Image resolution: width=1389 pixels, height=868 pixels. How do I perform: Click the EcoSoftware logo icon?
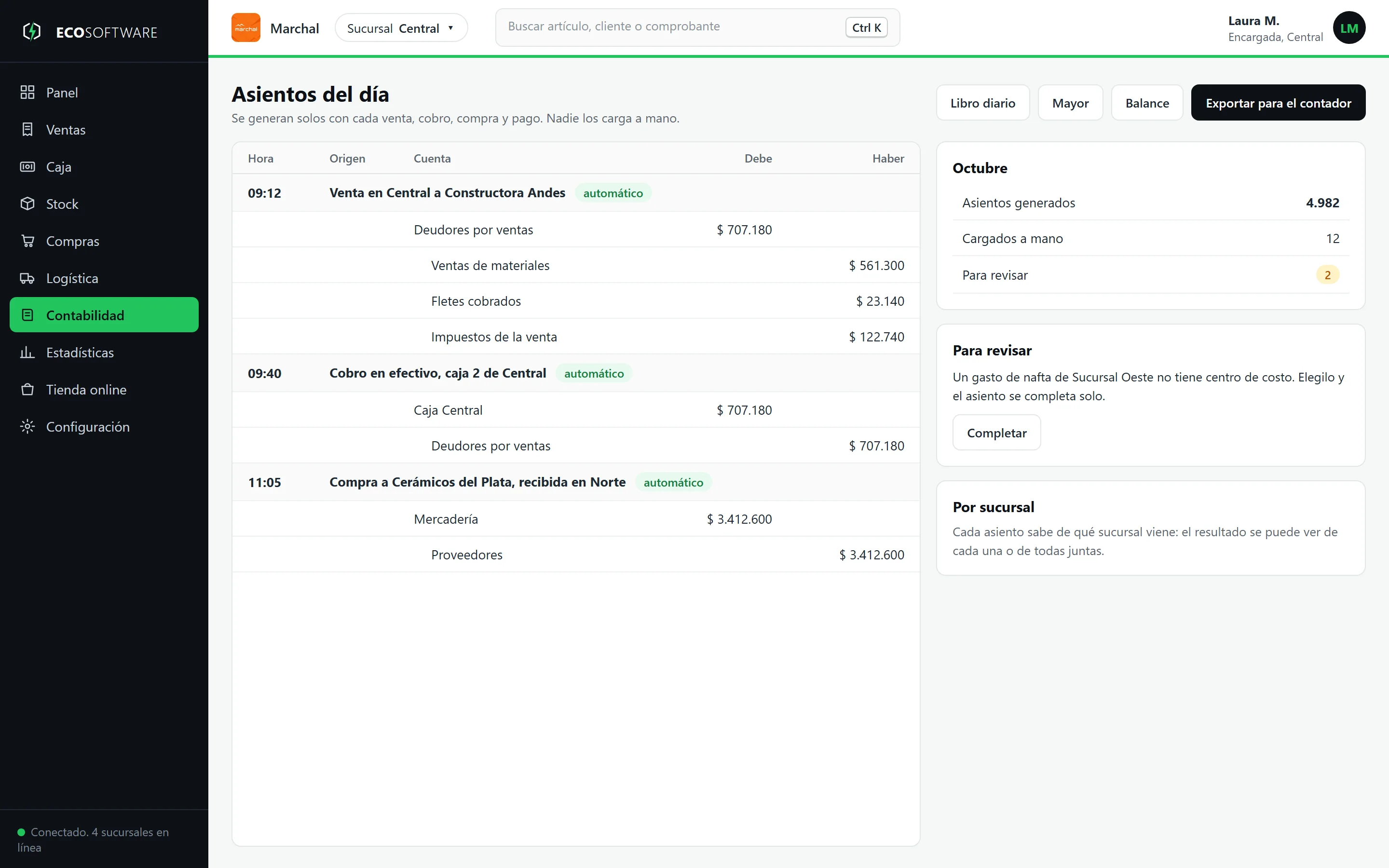tap(31, 31)
